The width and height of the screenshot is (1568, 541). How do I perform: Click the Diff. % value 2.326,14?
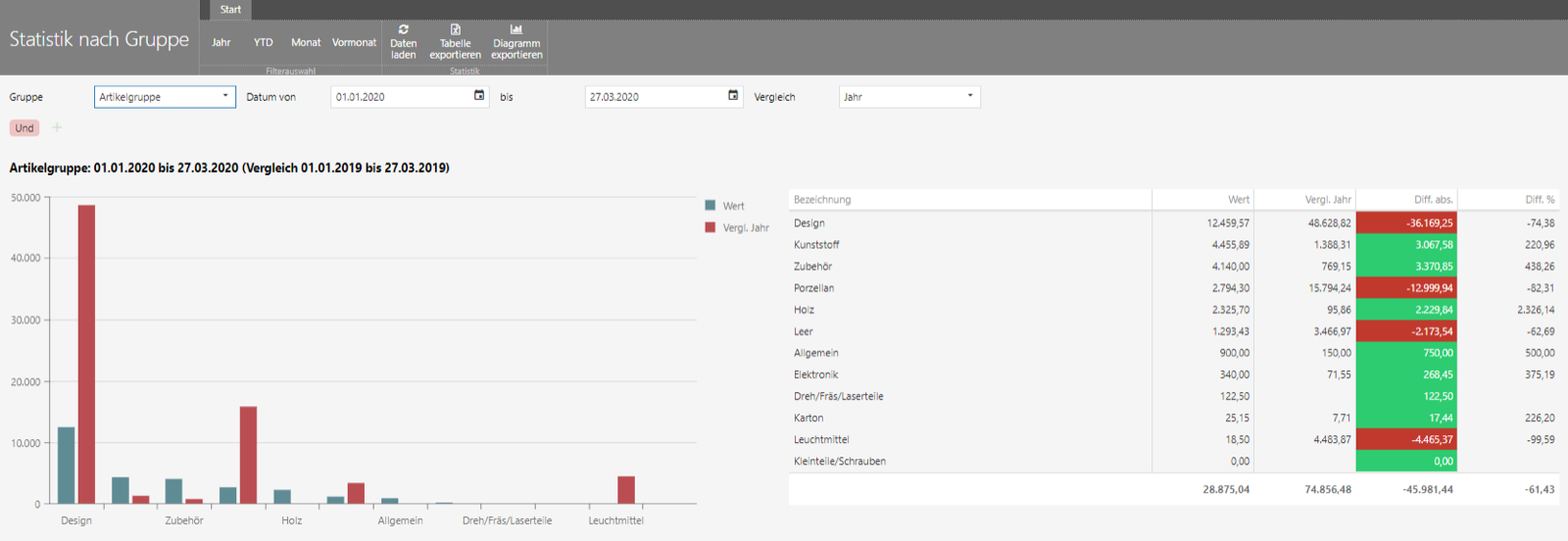point(1536,310)
